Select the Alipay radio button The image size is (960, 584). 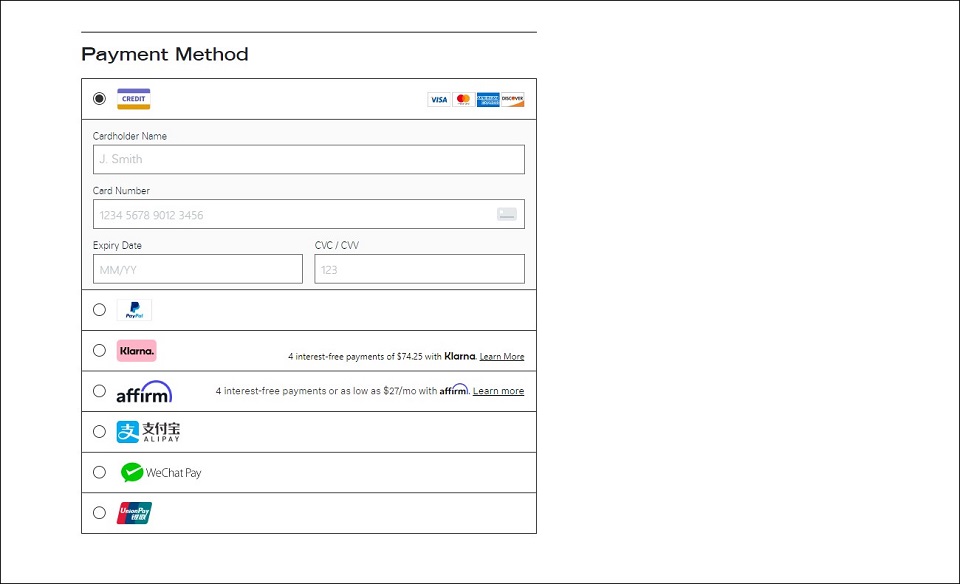99,432
